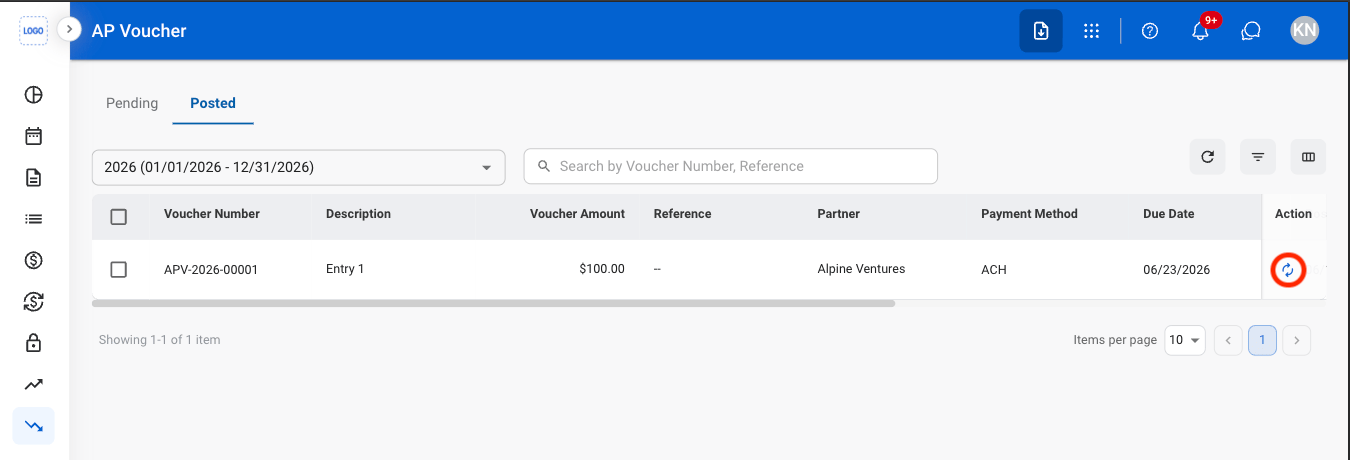Toggle the select-all header checkbox
The width and height of the screenshot is (1350, 460).
pos(119,217)
